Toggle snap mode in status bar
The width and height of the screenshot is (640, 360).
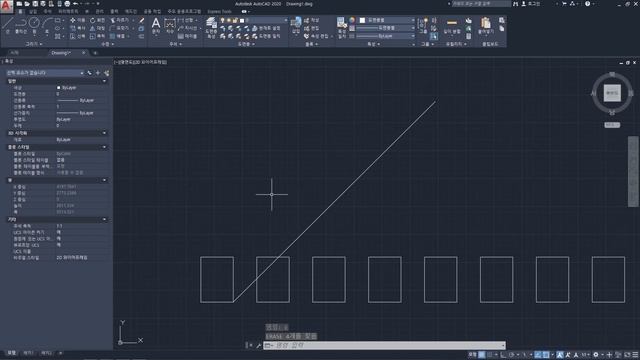[490, 355]
